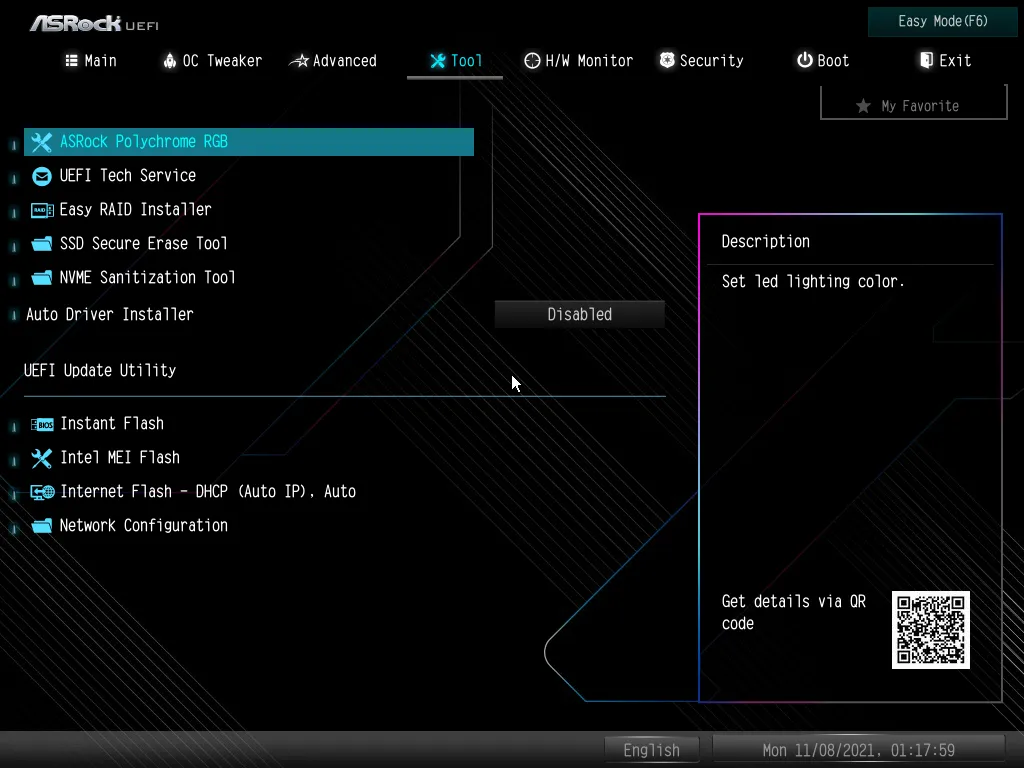Viewport: 1024px width, 768px height.
Task: Launch Internet Flash DHCP Auto option
Action: coord(208,492)
